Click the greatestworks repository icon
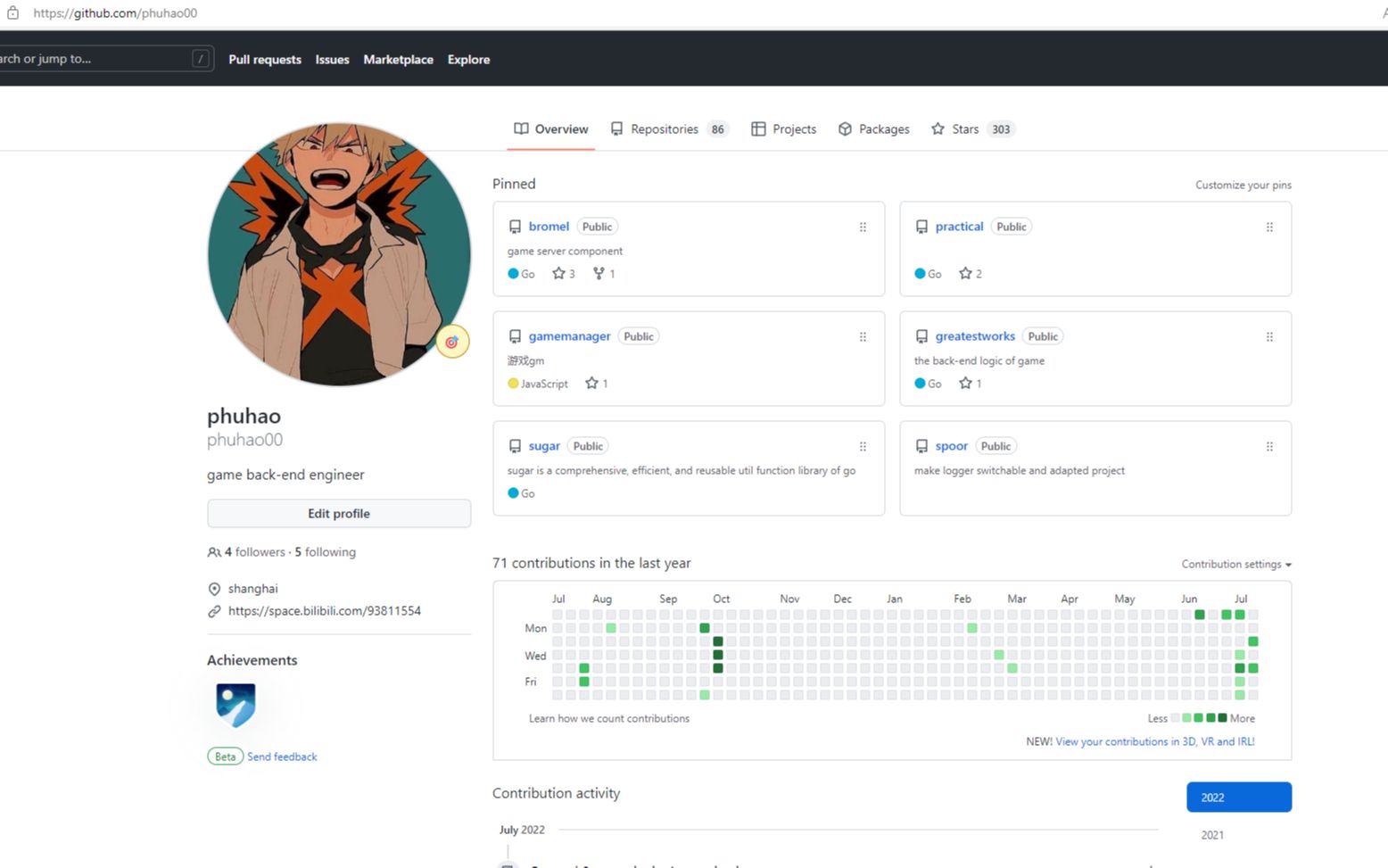Screen dimensions: 1388x868 tap(921, 336)
